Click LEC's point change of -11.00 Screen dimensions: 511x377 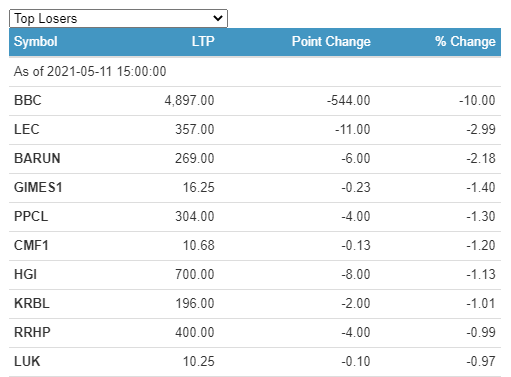click(x=353, y=129)
